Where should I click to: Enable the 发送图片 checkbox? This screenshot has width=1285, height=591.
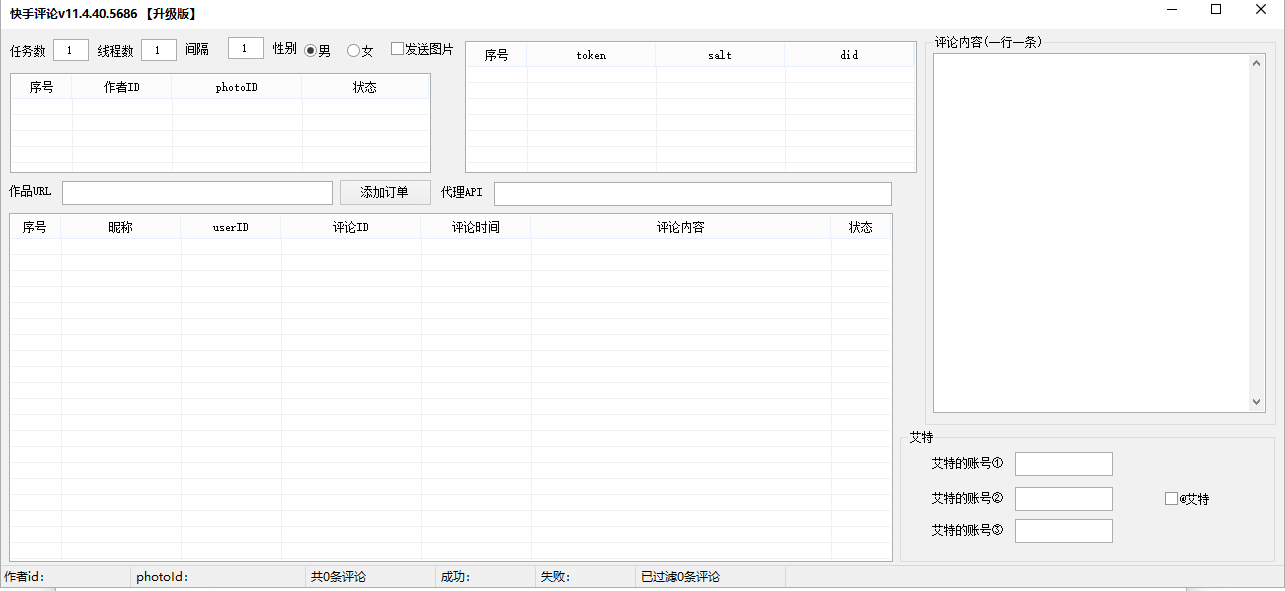(x=397, y=49)
